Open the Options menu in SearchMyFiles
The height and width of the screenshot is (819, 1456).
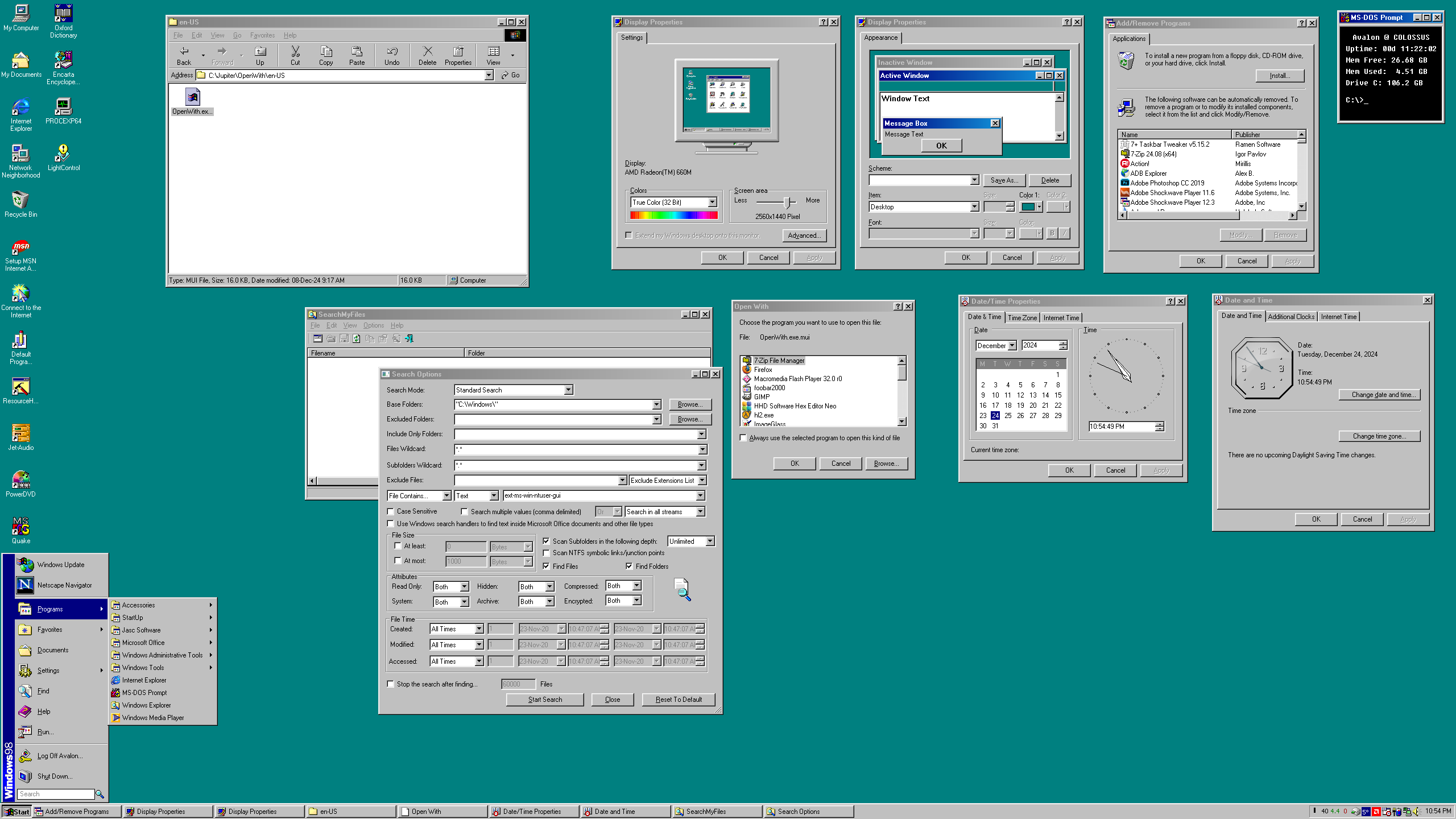click(x=374, y=325)
